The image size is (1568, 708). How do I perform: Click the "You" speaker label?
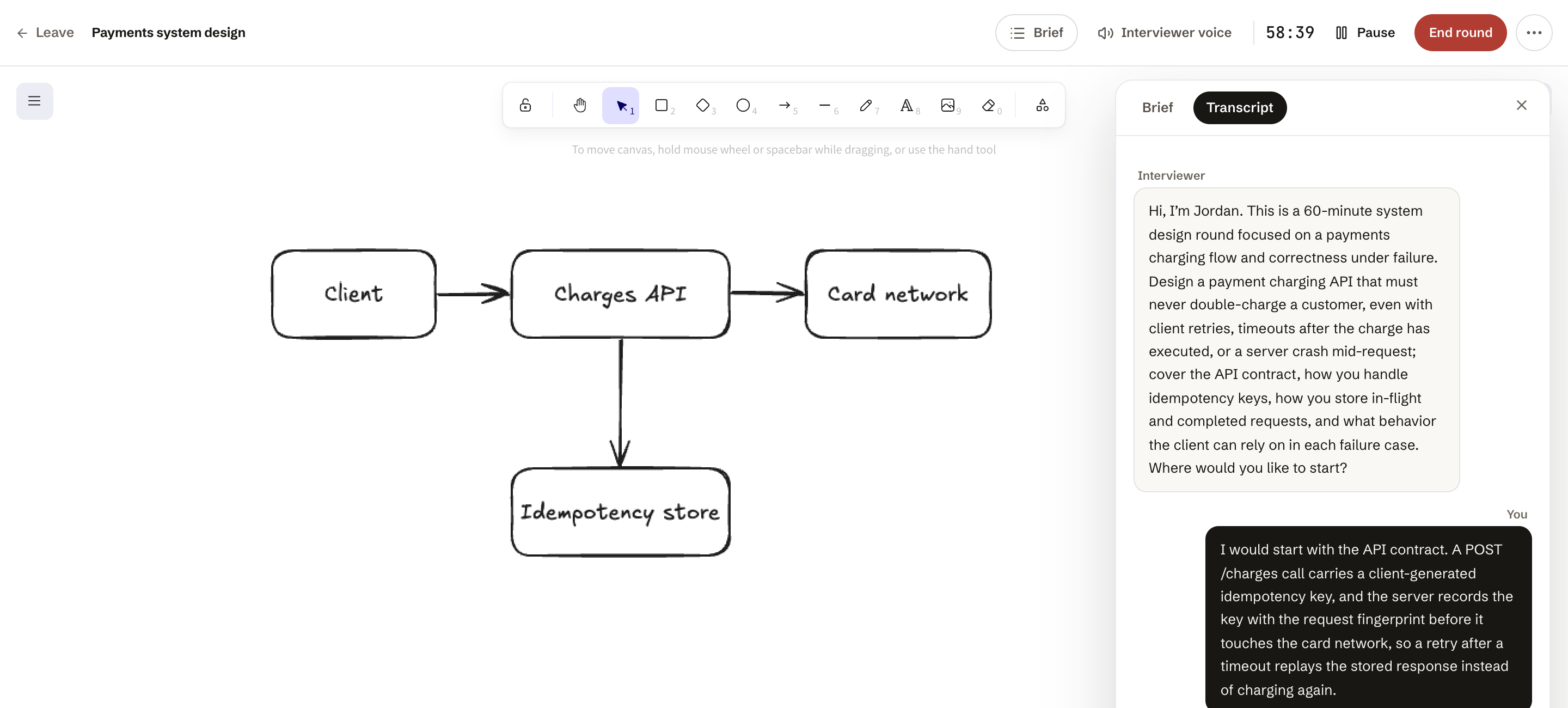pyautogui.click(x=1516, y=515)
